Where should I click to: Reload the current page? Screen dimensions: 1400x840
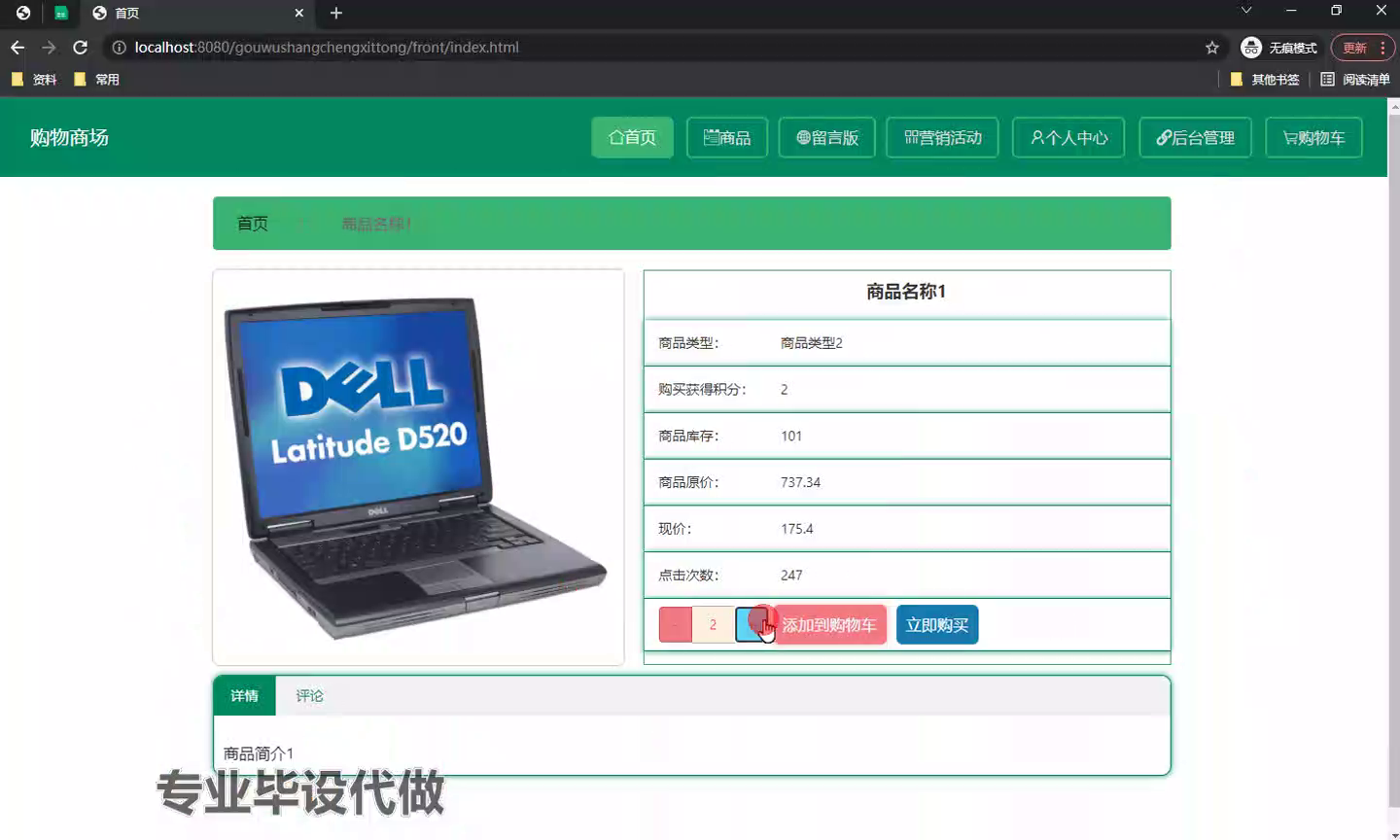(x=81, y=48)
